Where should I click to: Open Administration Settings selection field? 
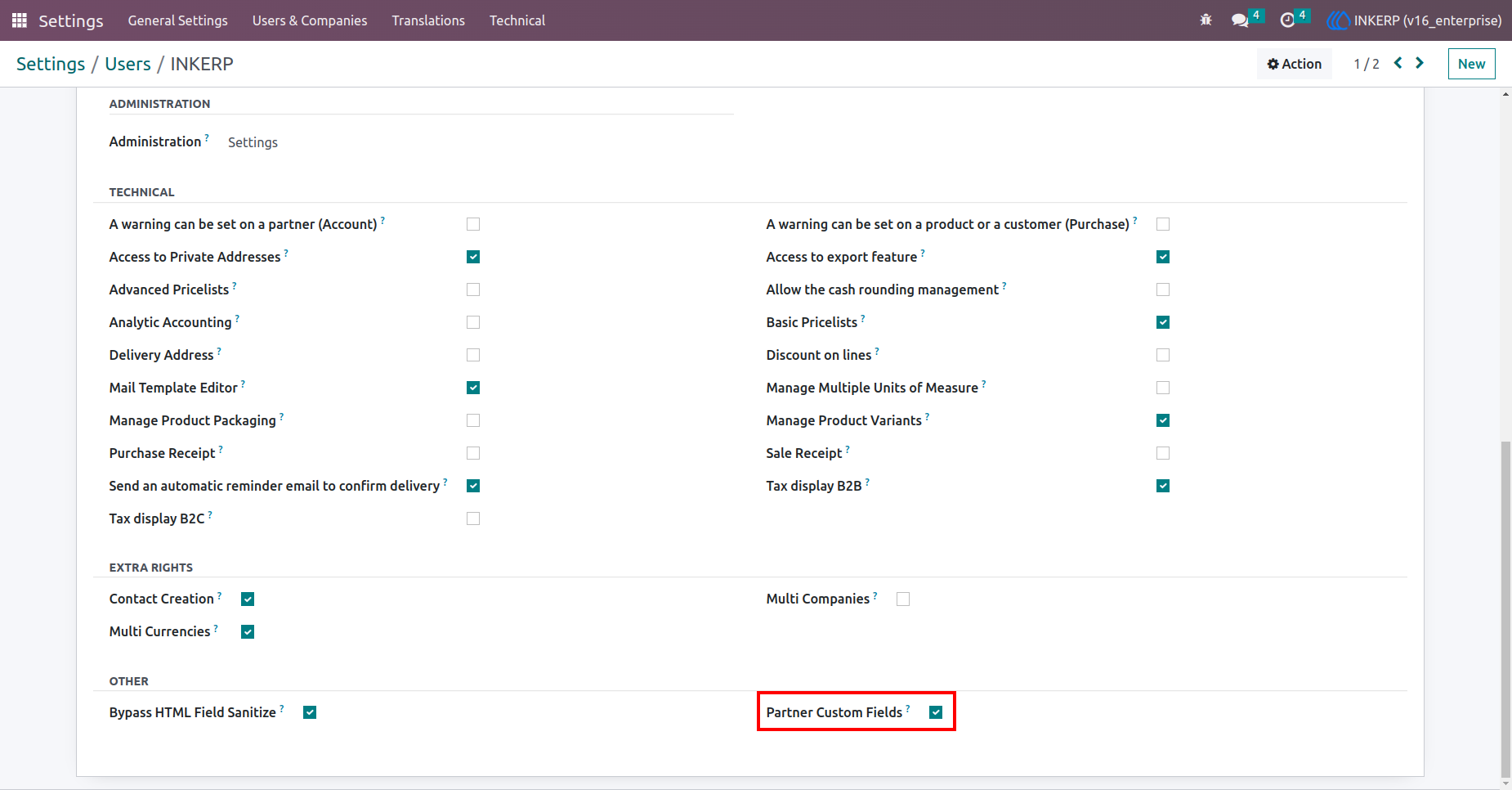click(253, 142)
